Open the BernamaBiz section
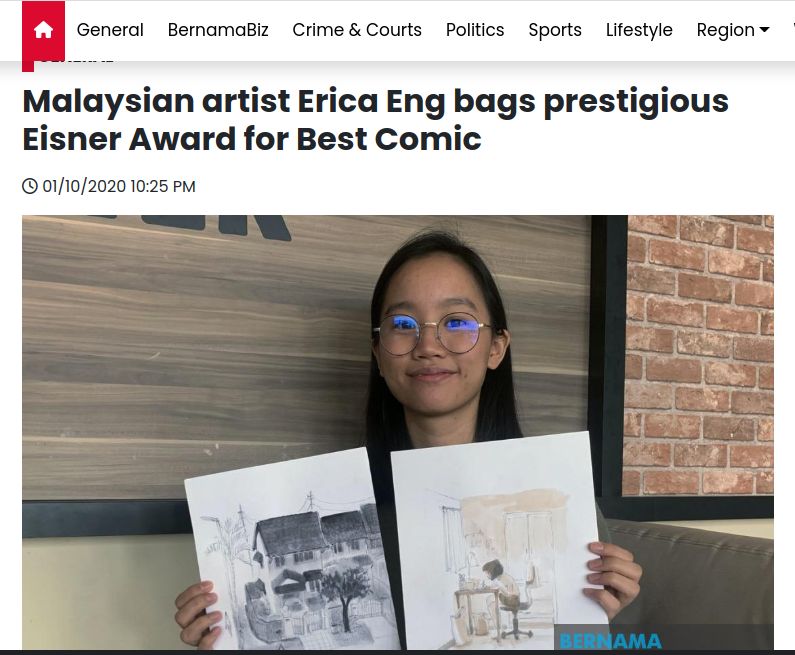The image size is (795, 655). [x=218, y=30]
